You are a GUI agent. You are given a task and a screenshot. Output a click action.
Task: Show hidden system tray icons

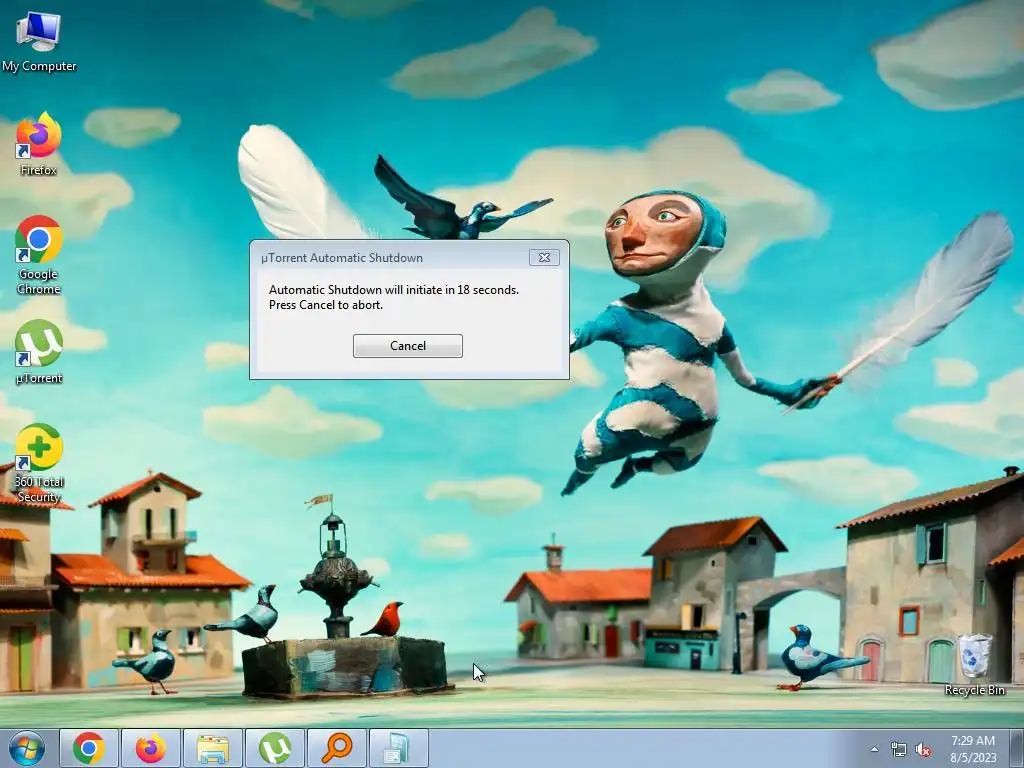click(x=874, y=750)
